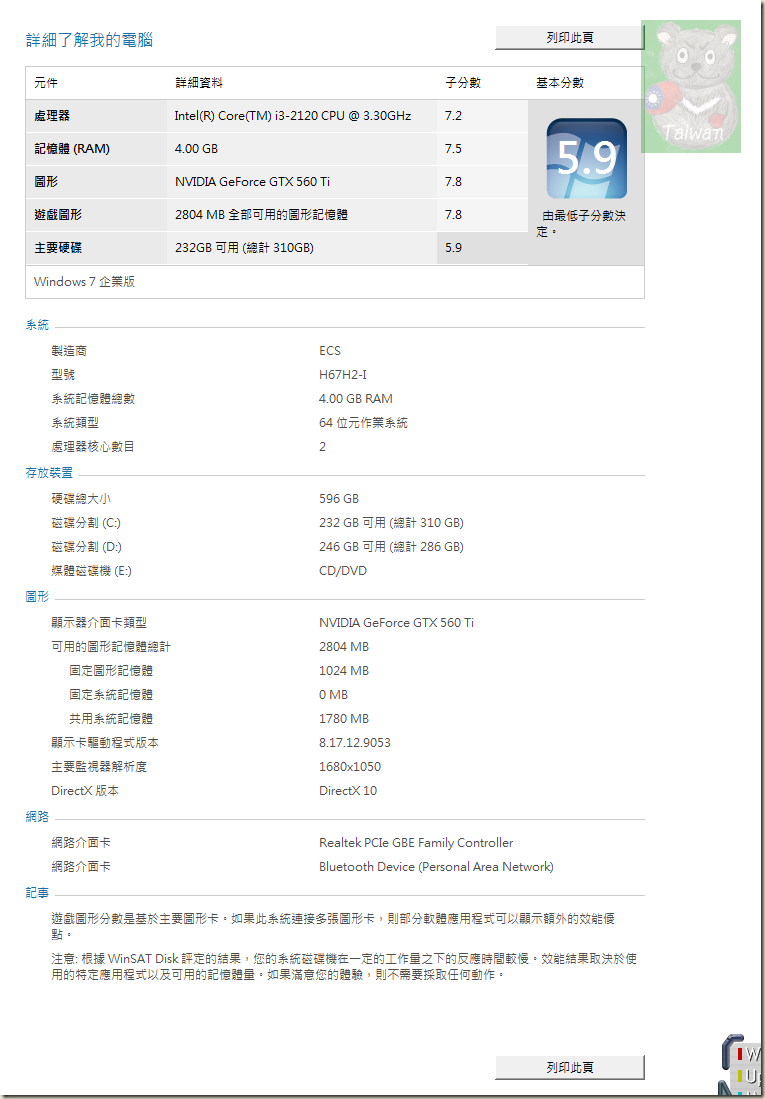The height and width of the screenshot is (1099, 765).
Task: Click the 8.17.12.9053 driver version value
Action: (x=355, y=743)
